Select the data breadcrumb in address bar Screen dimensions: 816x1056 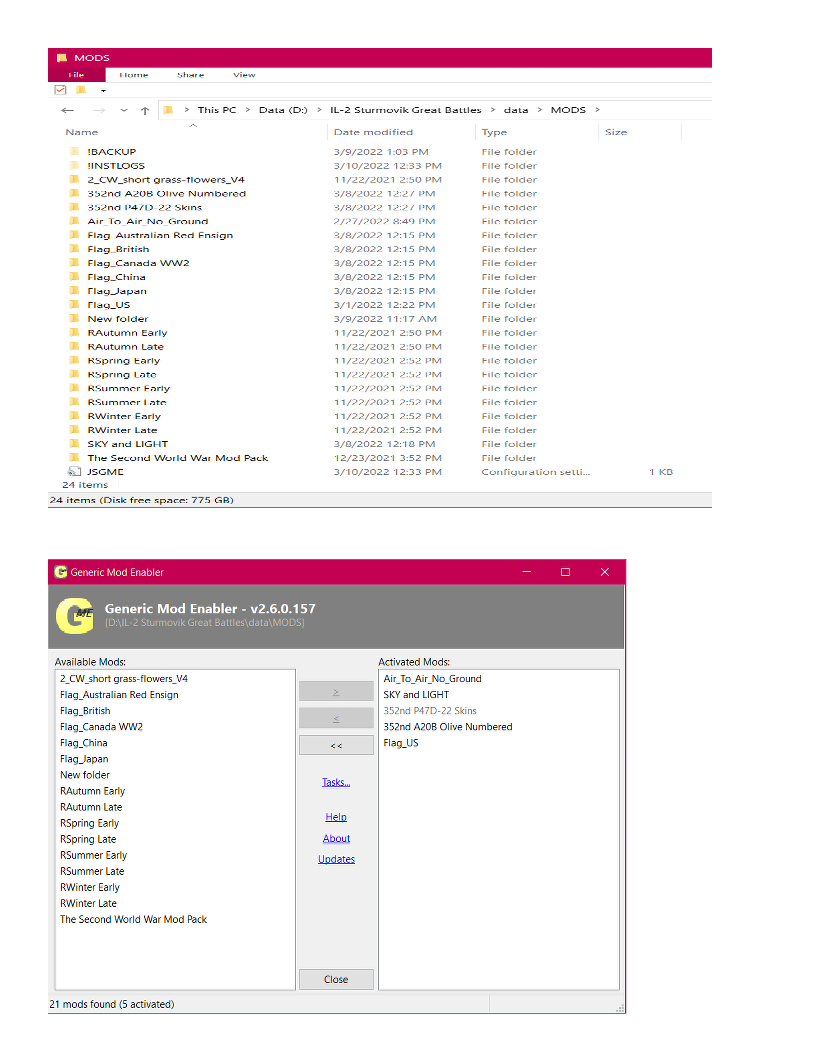(x=516, y=110)
